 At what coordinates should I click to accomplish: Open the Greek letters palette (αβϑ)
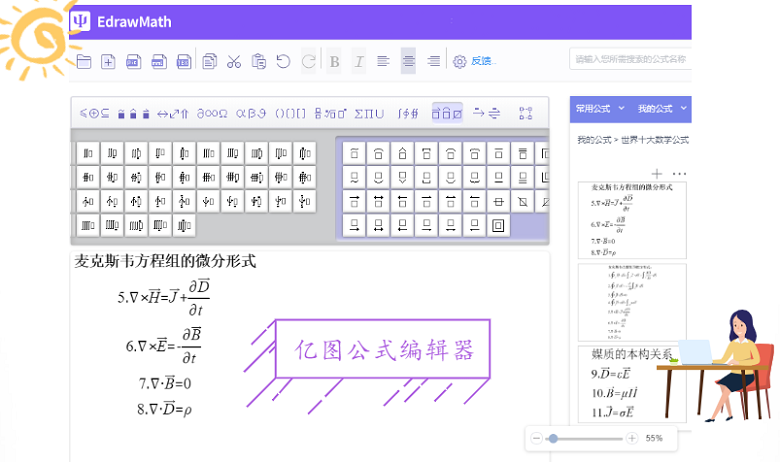coord(251,114)
